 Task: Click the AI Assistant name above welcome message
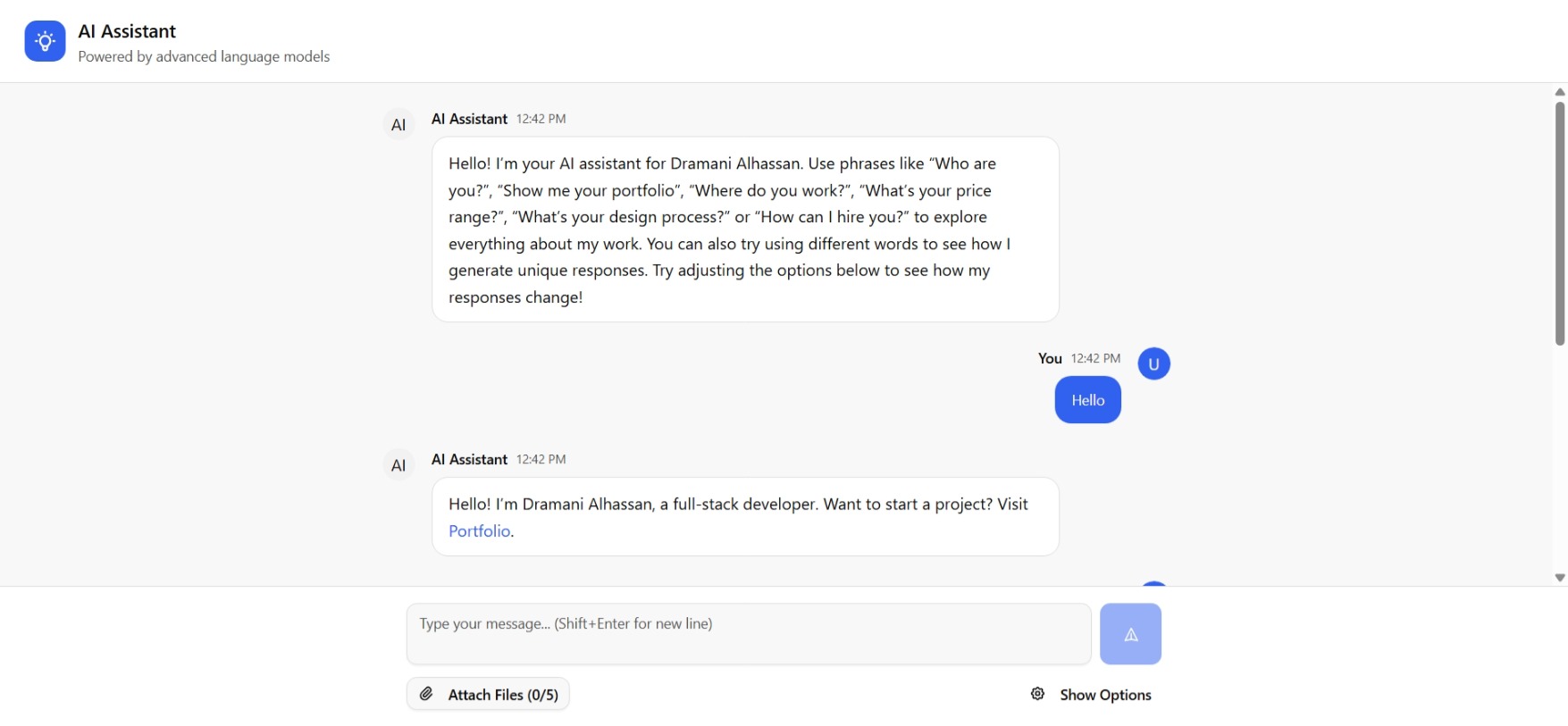[469, 119]
